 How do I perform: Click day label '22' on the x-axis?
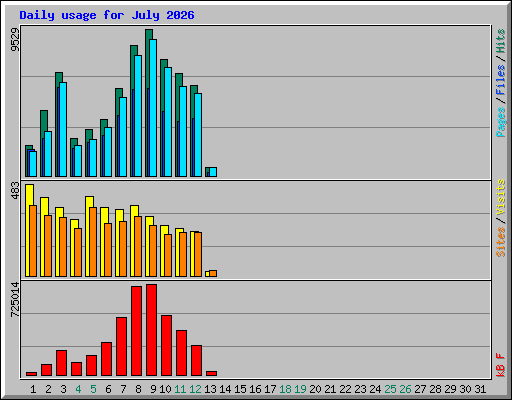345,389
